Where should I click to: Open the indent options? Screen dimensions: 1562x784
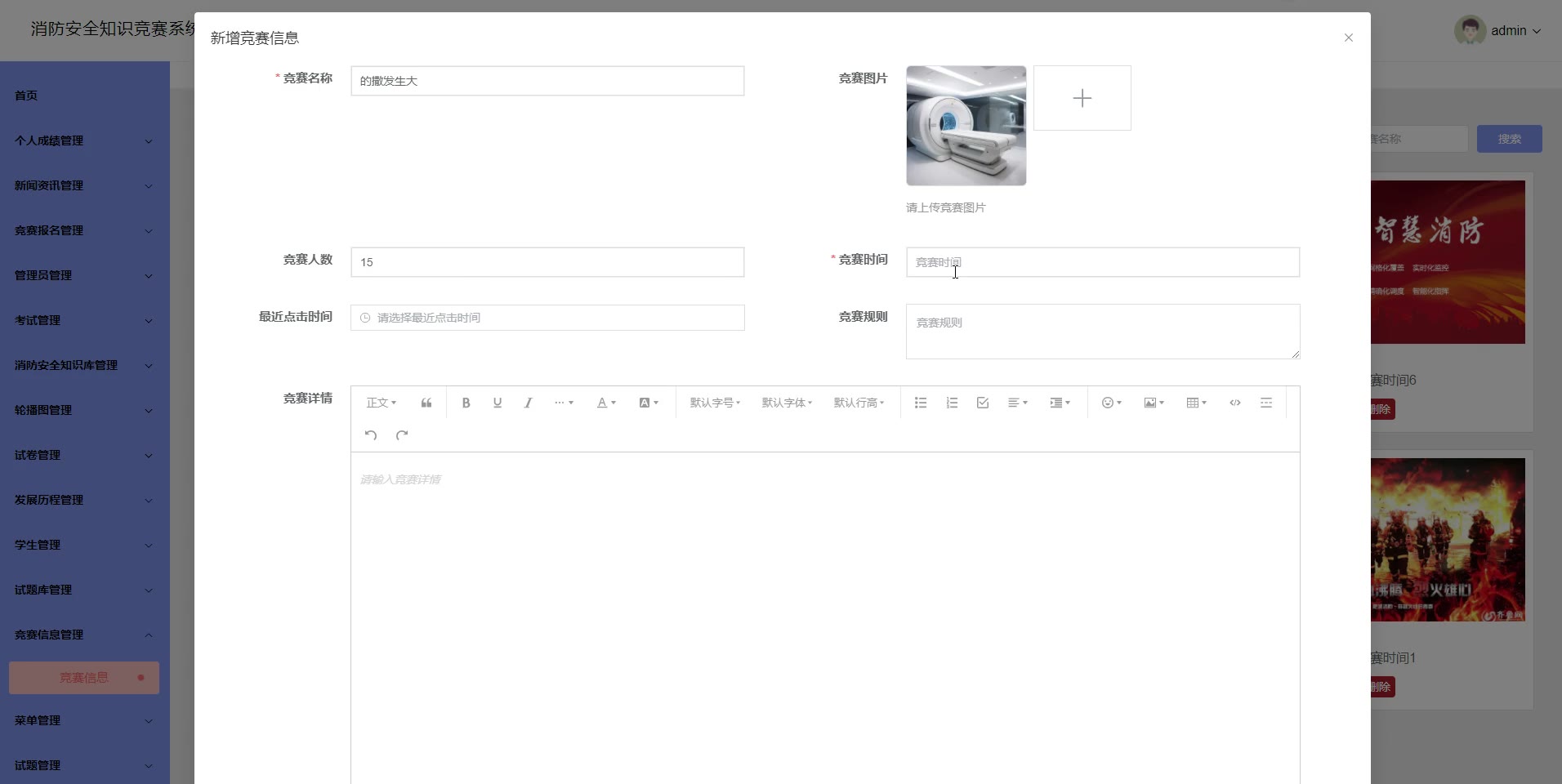tap(1060, 403)
